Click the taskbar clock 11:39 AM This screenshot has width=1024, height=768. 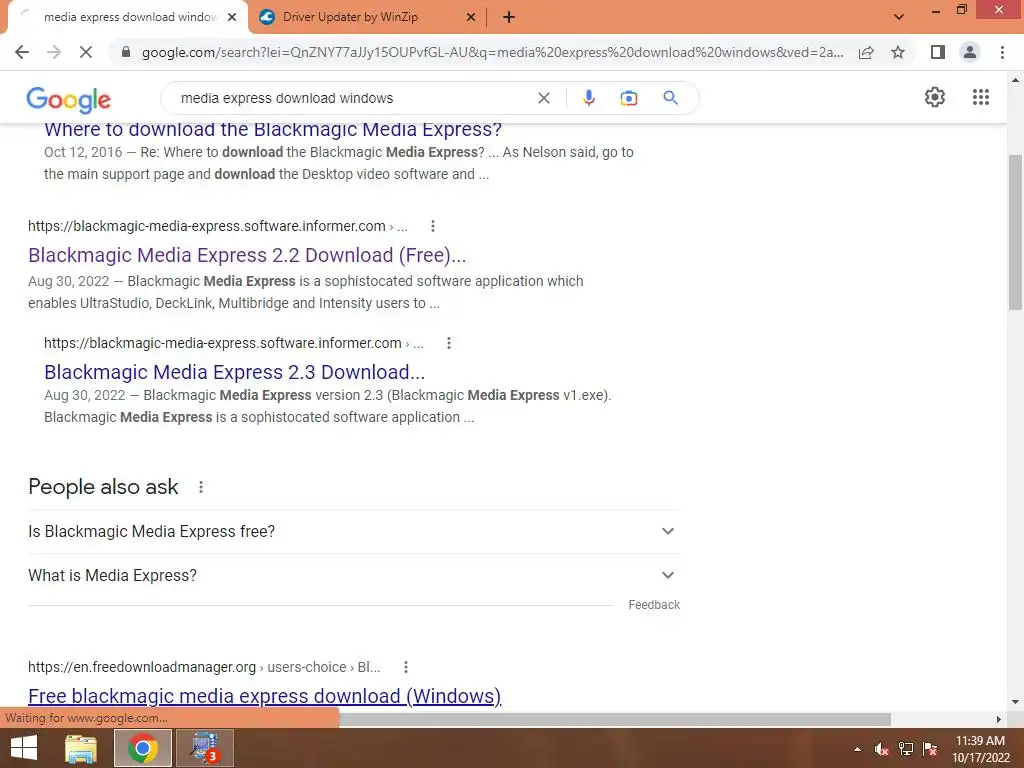[980, 741]
